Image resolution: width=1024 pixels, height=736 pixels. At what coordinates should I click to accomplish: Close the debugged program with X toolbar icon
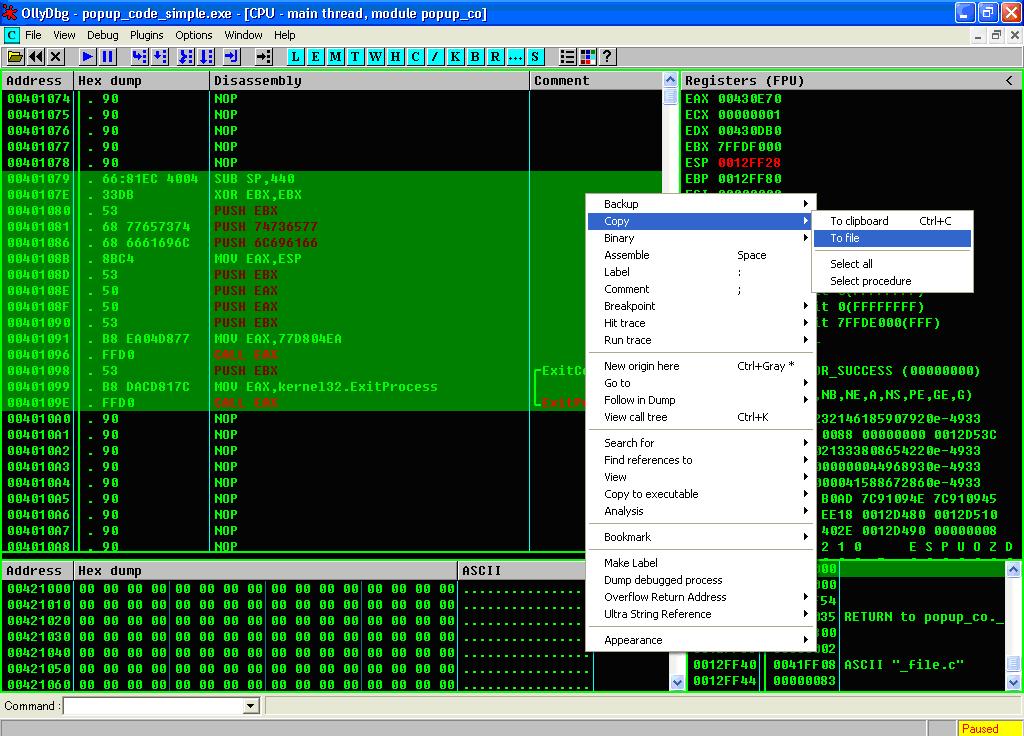tap(56, 57)
